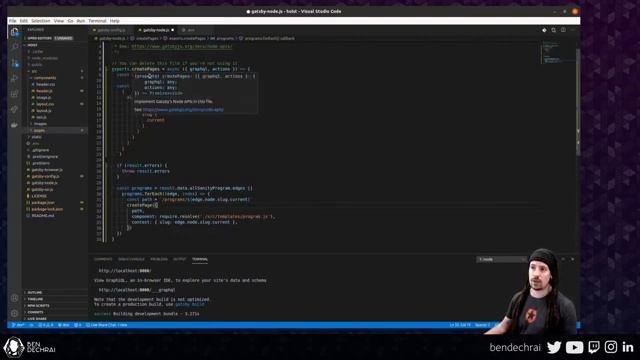This screenshot has height=360, width=640.
Task: Expand the Timeline section
Action: click(35, 299)
